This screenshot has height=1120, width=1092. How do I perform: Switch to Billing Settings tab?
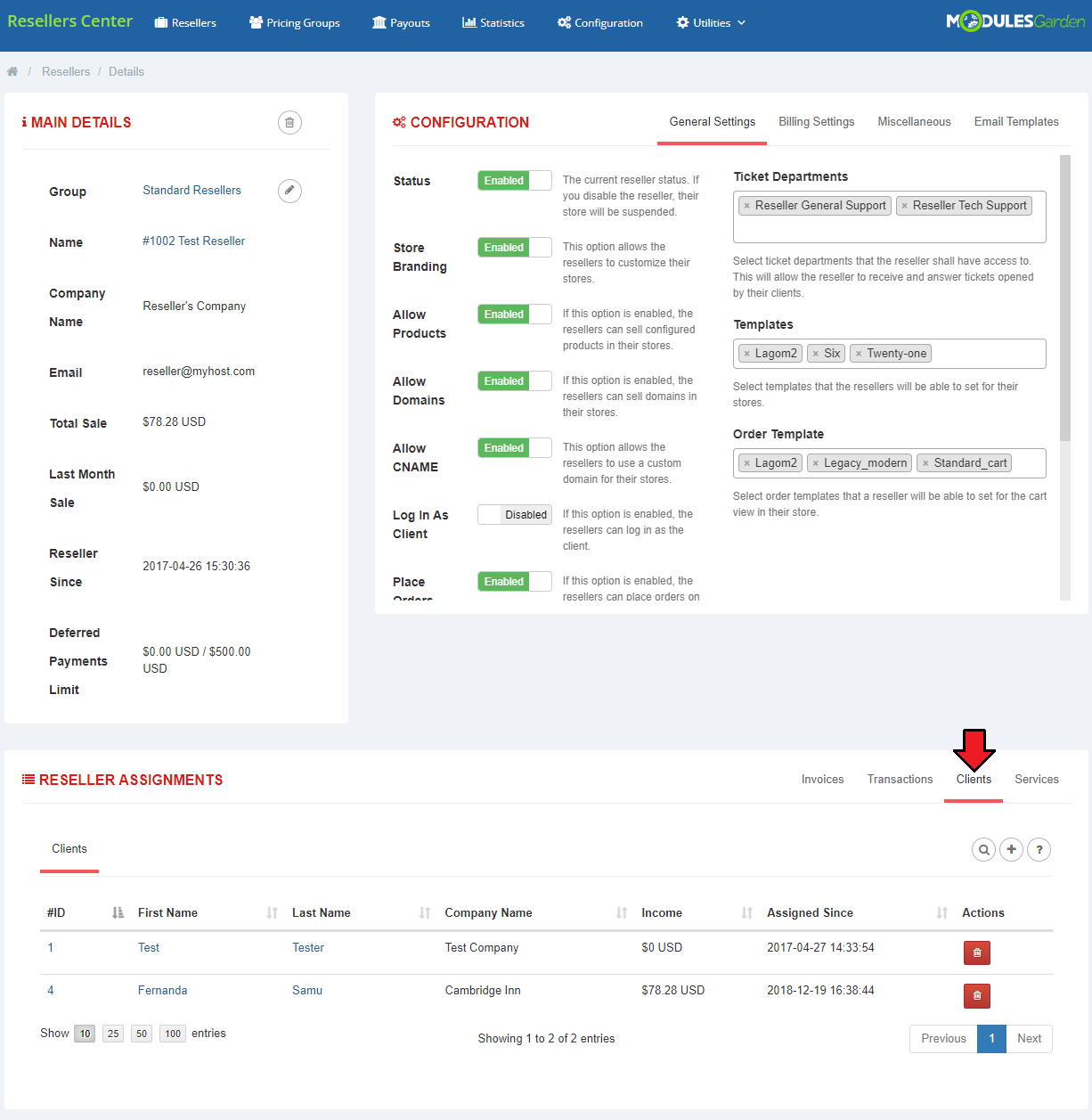coord(817,122)
